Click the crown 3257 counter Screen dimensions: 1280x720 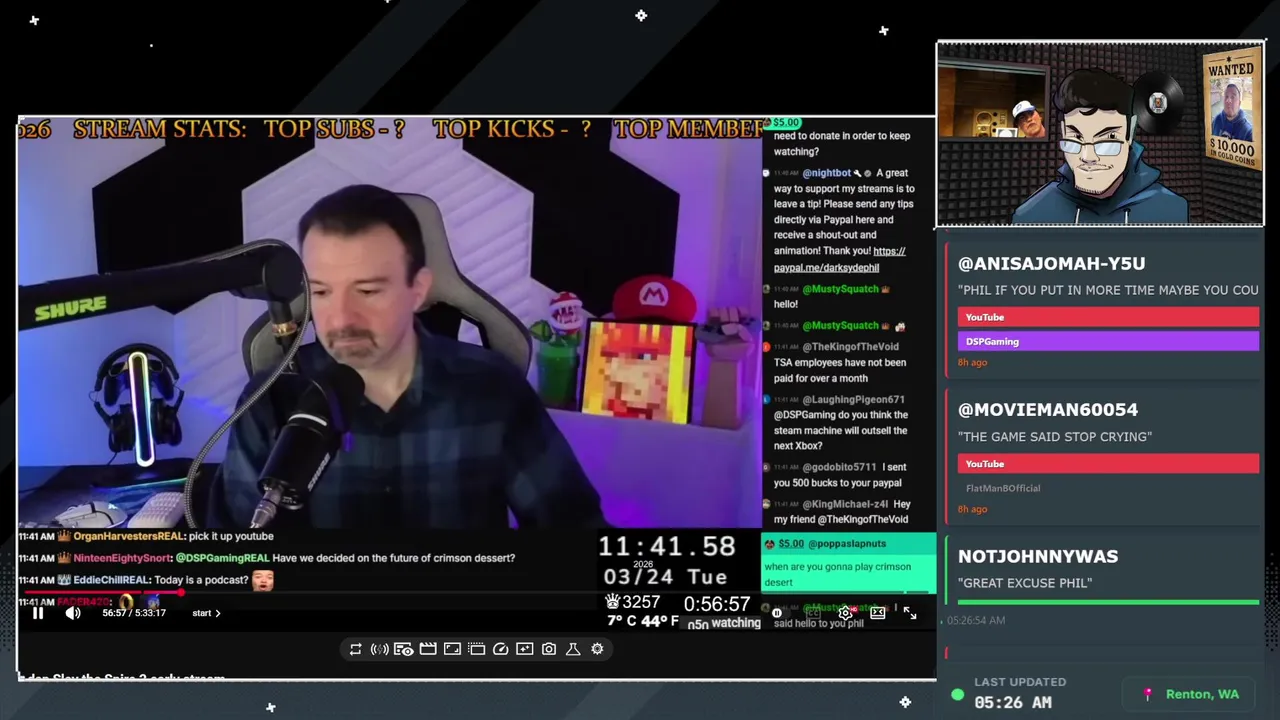click(633, 602)
